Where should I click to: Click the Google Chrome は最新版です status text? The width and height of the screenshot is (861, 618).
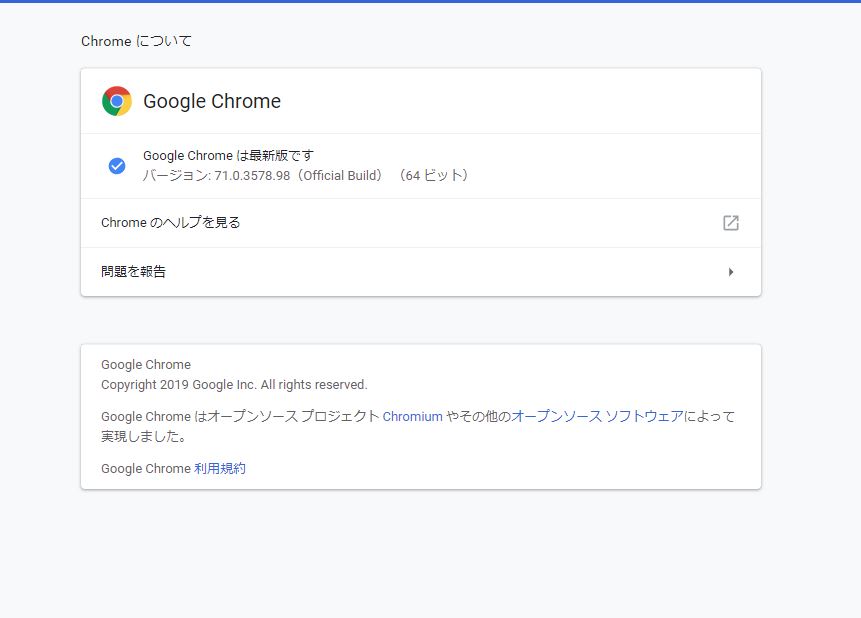coord(228,156)
